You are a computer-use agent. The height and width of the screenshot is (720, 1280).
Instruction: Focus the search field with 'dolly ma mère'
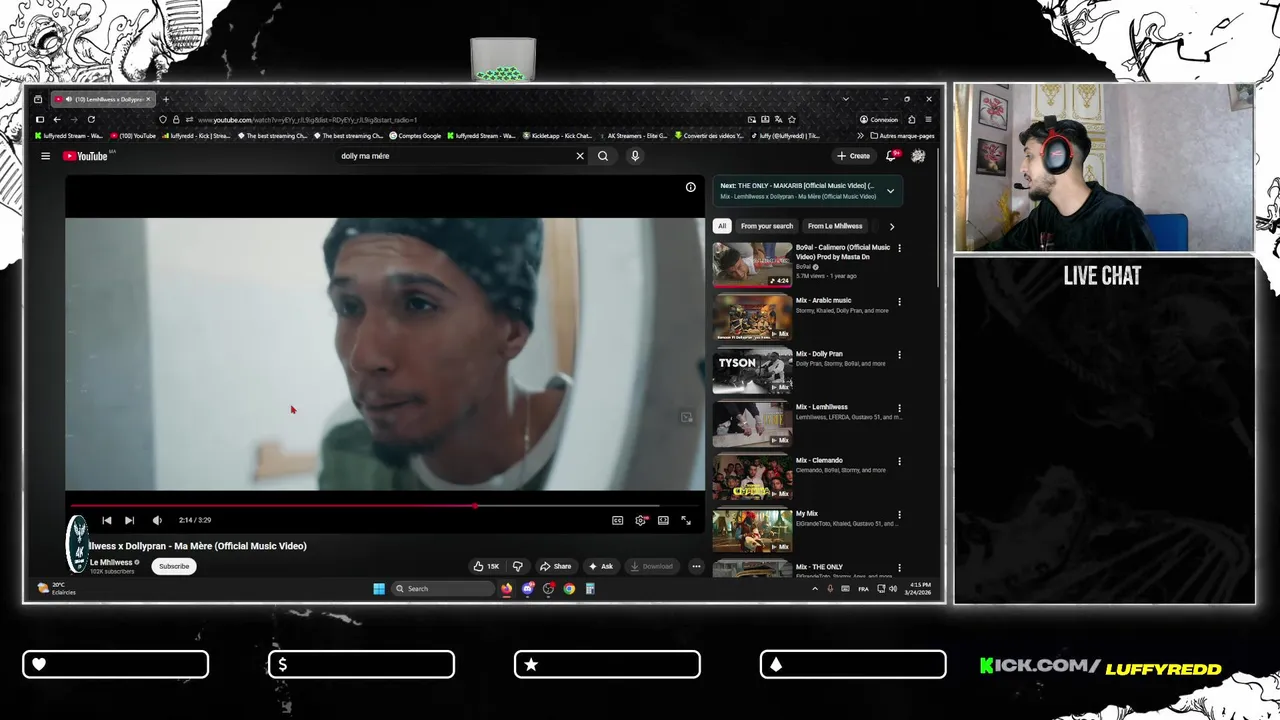click(x=455, y=156)
